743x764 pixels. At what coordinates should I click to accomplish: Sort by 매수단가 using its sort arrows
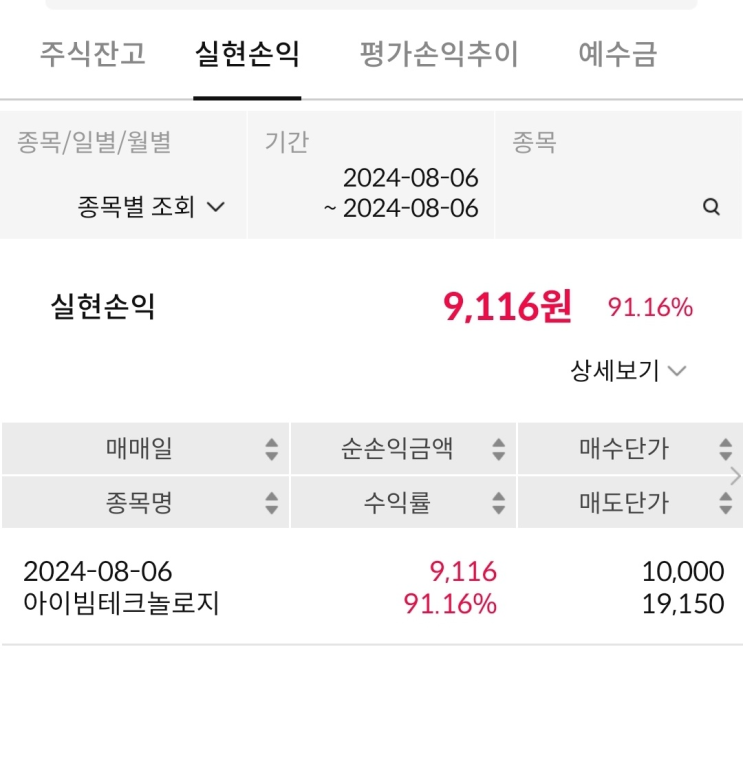725,450
